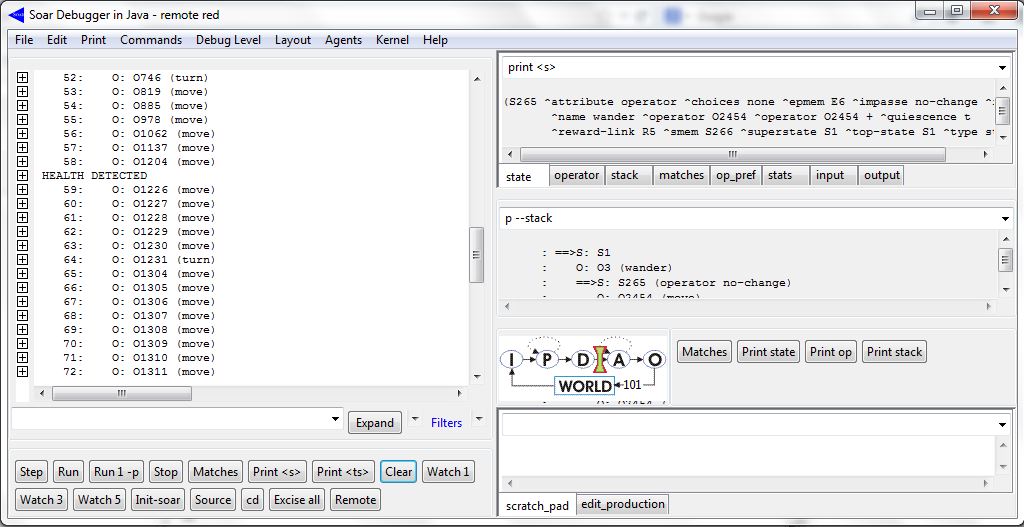Switch to the op_pref tab
The image size is (1024, 527).
(734, 175)
